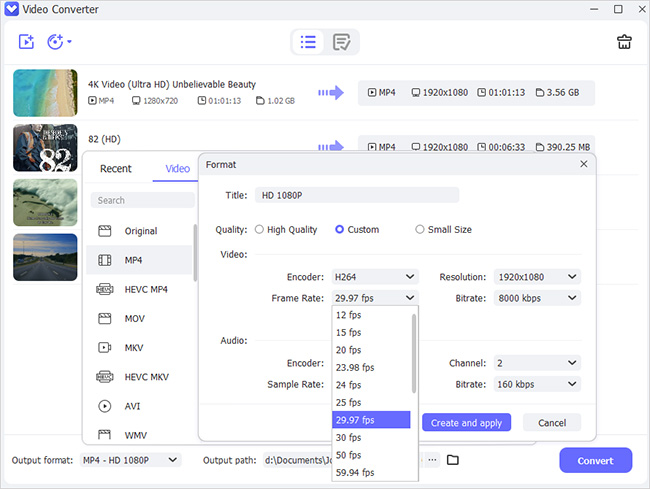The height and width of the screenshot is (489, 650).
Task: Switch to the Video tab
Action: coord(177,169)
